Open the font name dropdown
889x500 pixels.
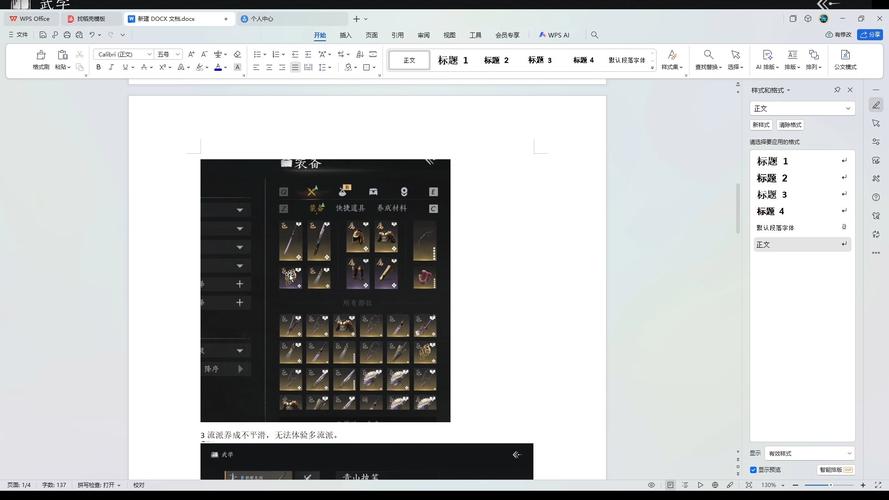149,54
